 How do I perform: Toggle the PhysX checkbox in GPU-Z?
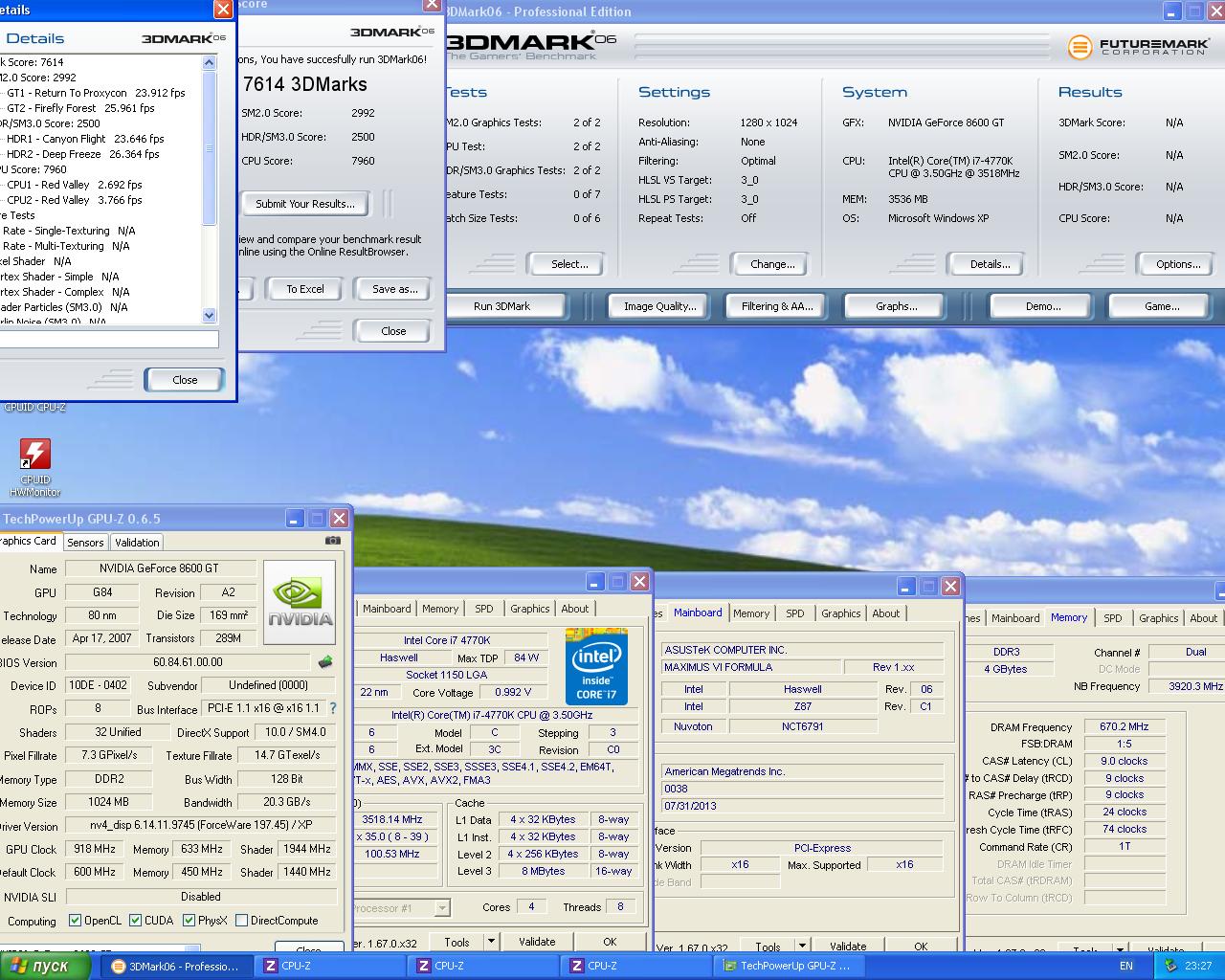pos(189,921)
